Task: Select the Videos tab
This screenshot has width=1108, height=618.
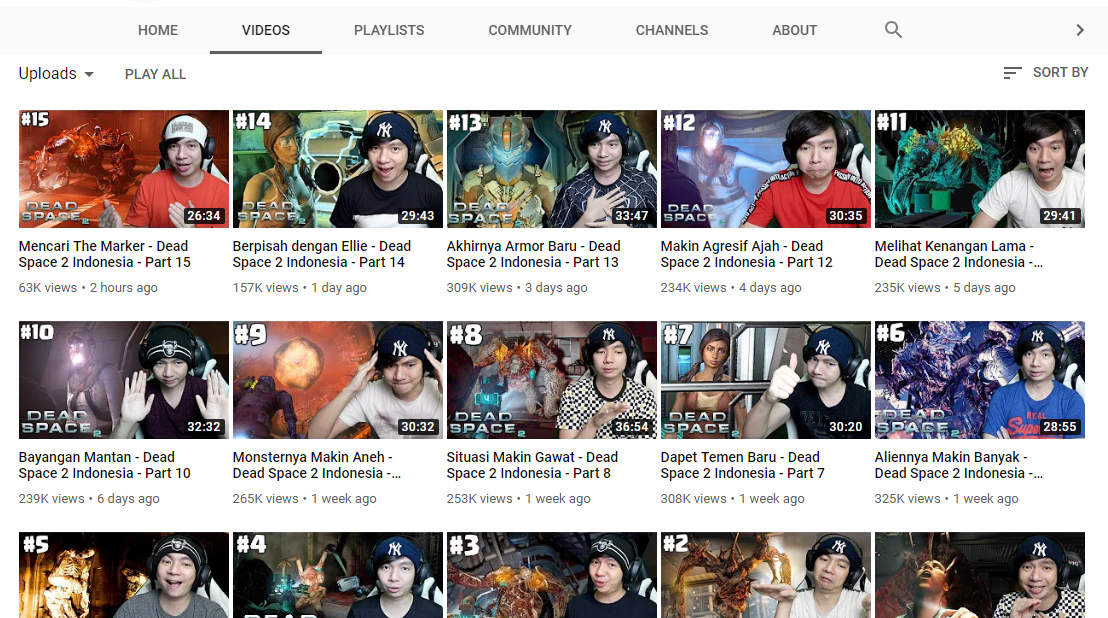Action: tap(266, 30)
